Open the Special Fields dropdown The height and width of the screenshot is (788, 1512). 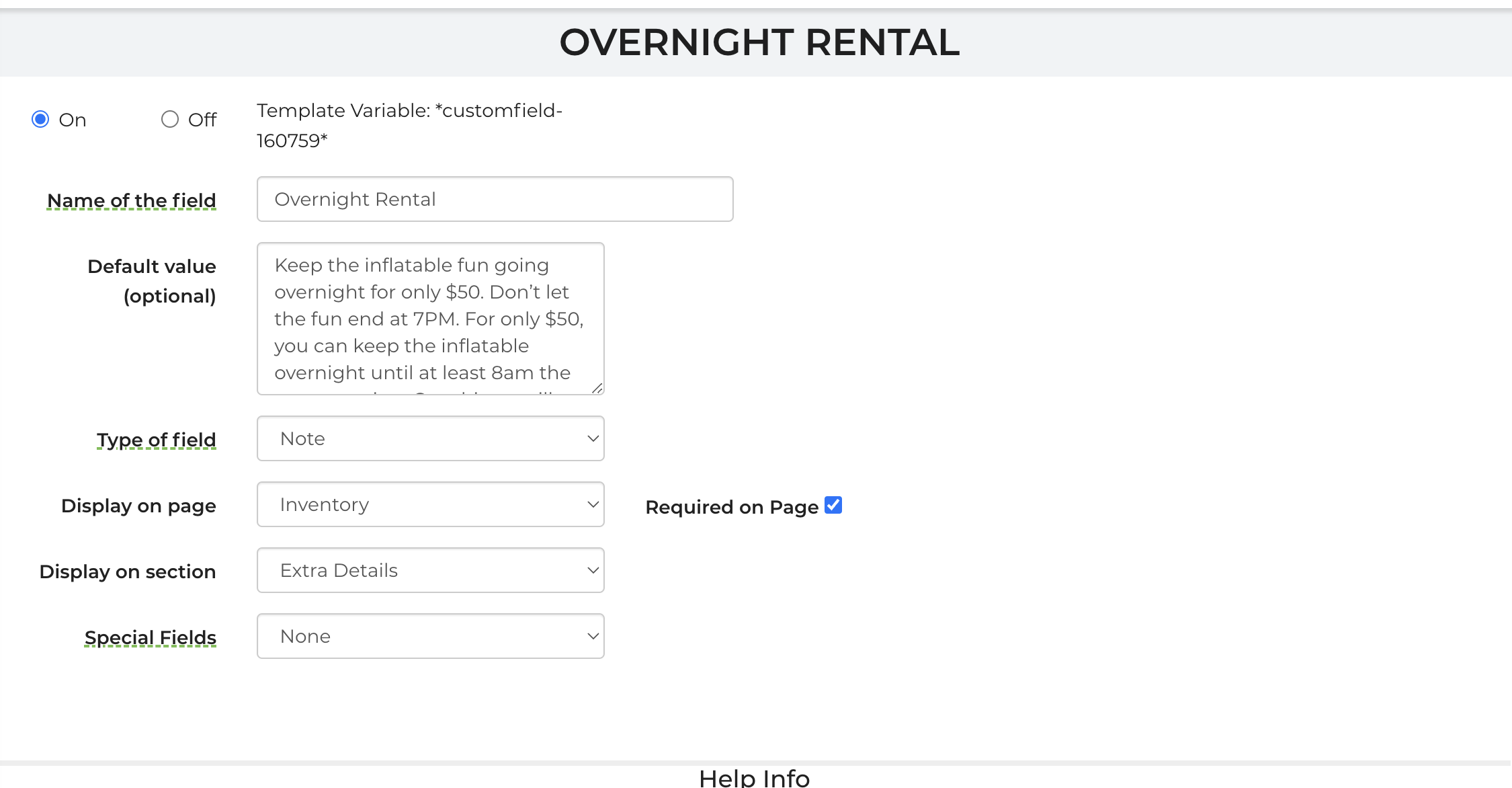click(x=430, y=636)
